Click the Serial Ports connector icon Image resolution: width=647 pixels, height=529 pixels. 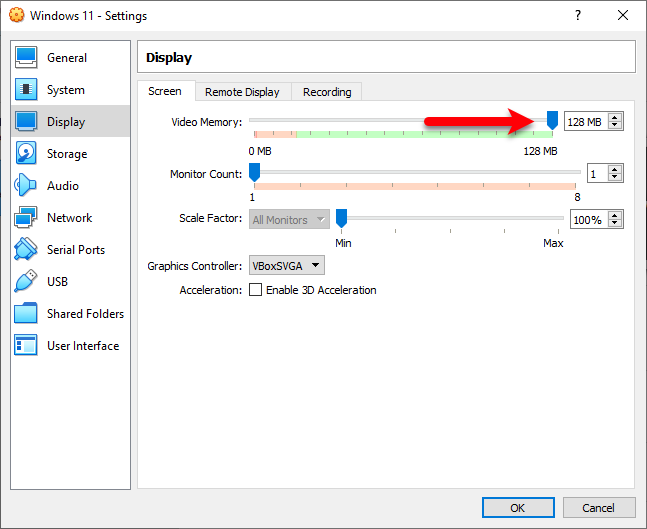point(26,249)
